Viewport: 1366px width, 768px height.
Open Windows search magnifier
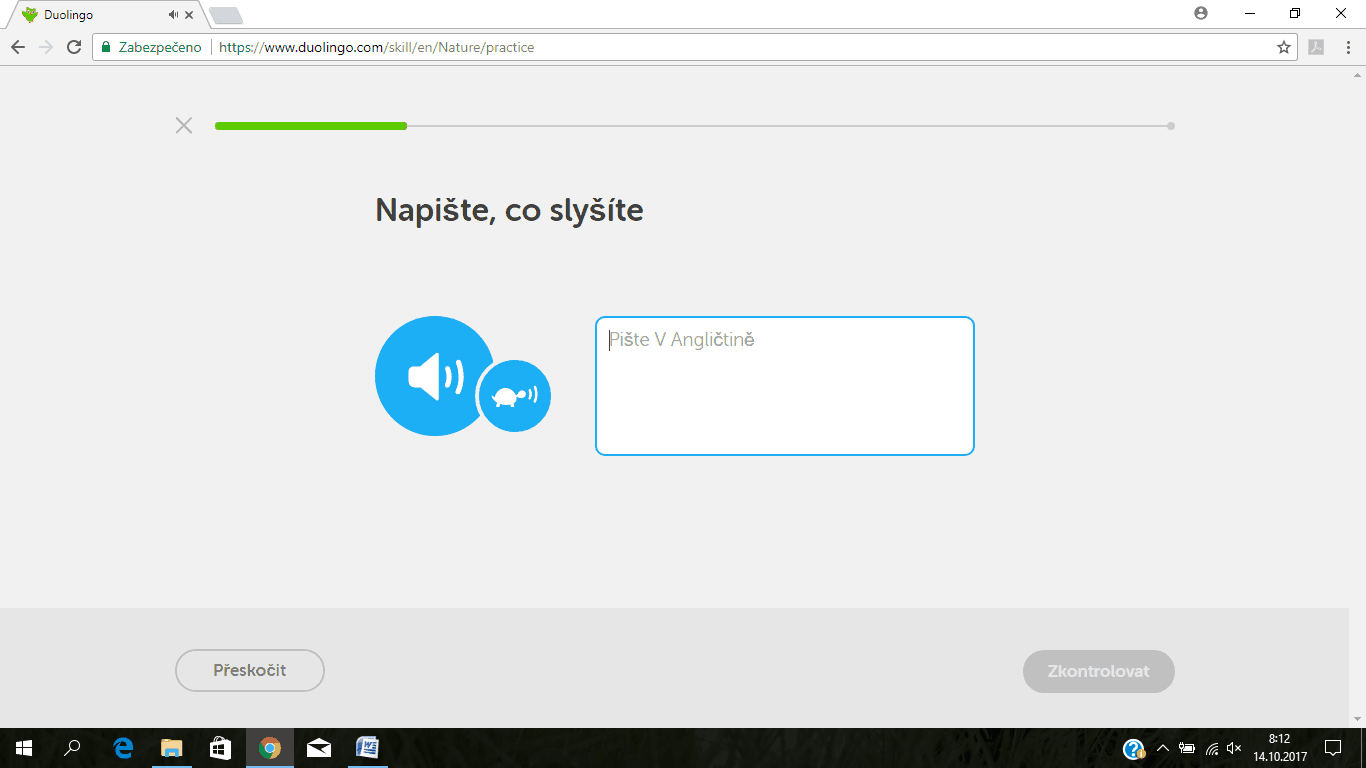(72, 748)
